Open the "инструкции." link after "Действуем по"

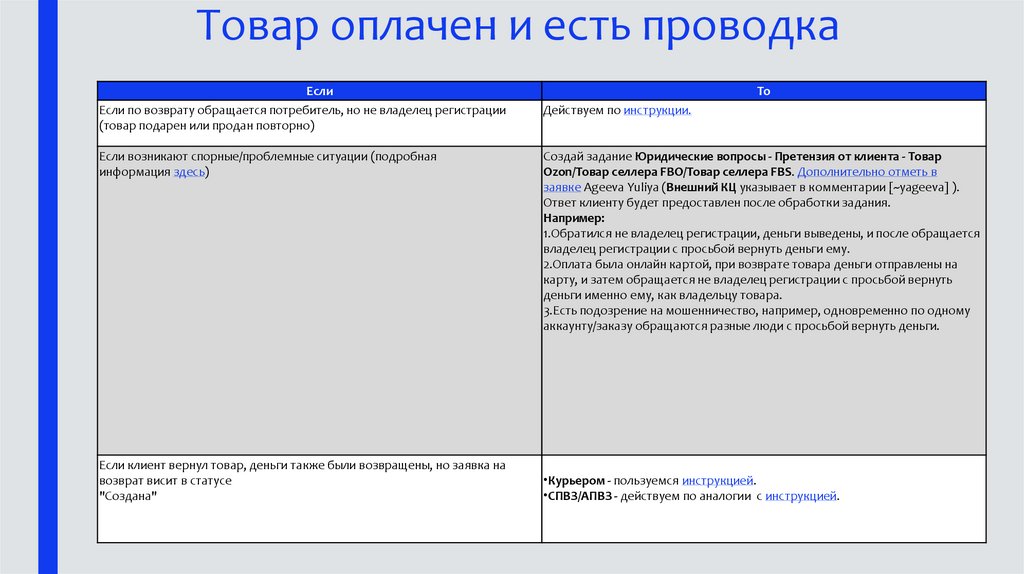coord(657,110)
